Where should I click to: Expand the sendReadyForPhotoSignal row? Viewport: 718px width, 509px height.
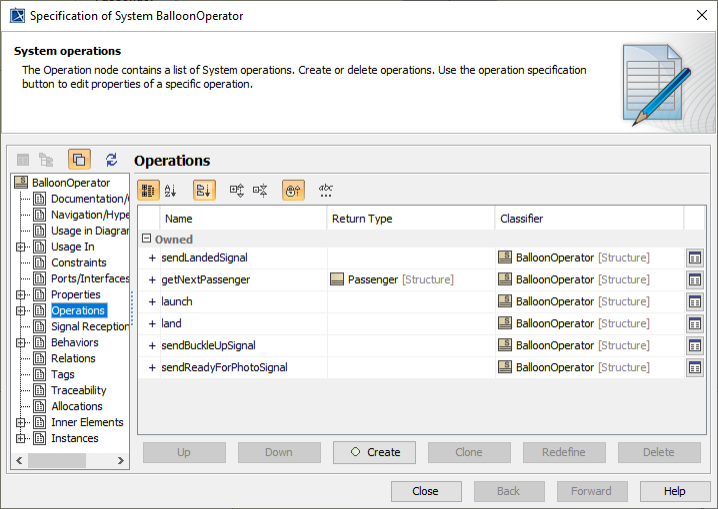pos(152,368)
